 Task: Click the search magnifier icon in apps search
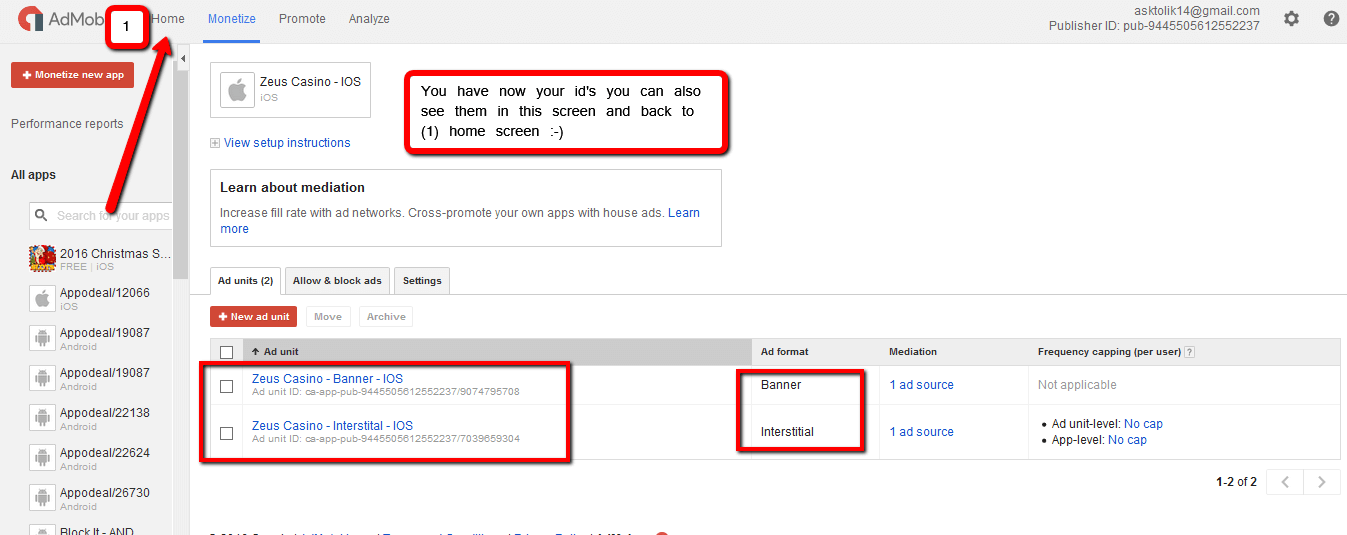[41, 215]
